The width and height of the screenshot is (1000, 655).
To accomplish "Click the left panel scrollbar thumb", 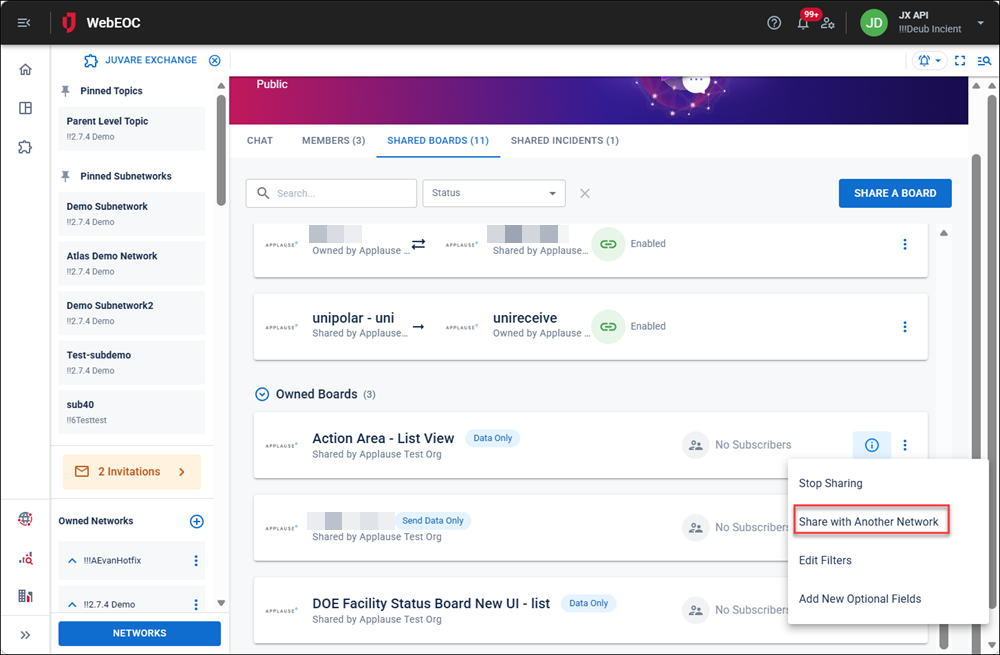I will pyautogui.click(x=221, y=151).
